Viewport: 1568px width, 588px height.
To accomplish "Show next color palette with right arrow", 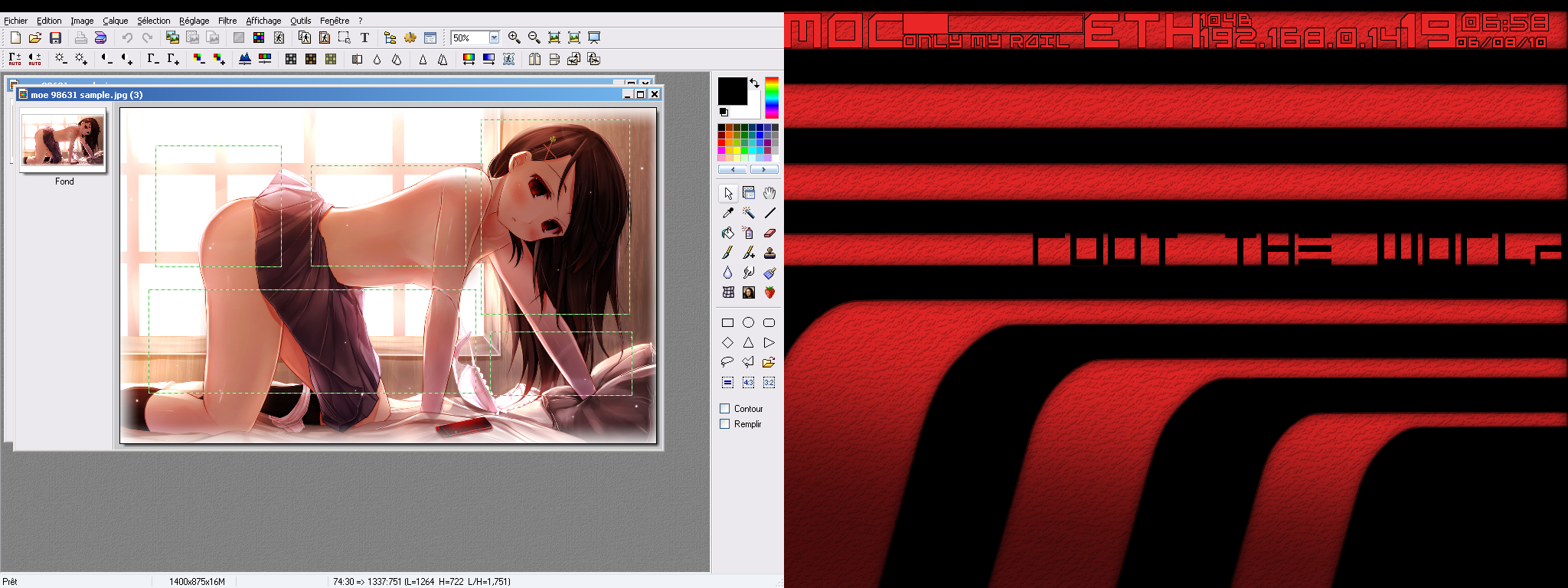I will (x=764, y=169).
